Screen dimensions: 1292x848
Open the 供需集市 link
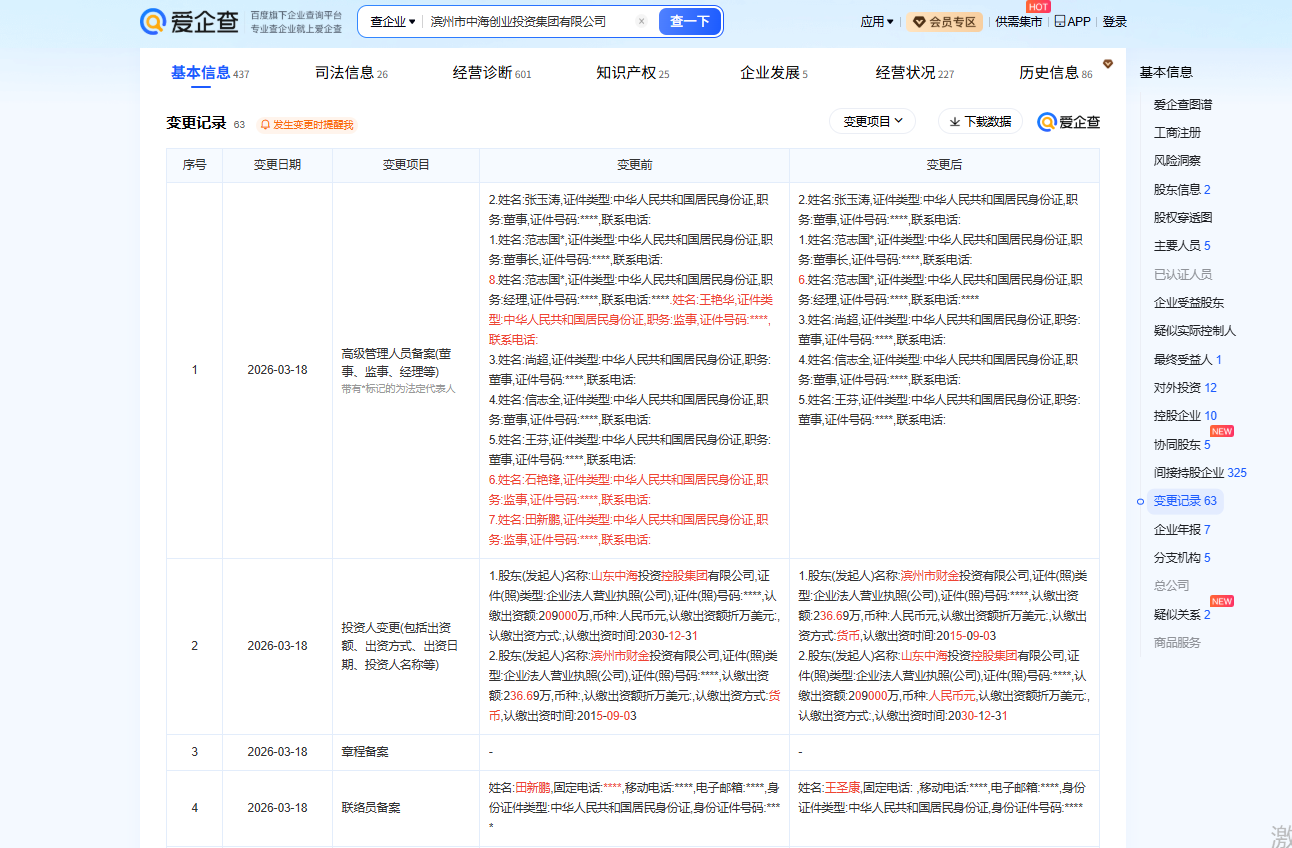pos(1018,21)
